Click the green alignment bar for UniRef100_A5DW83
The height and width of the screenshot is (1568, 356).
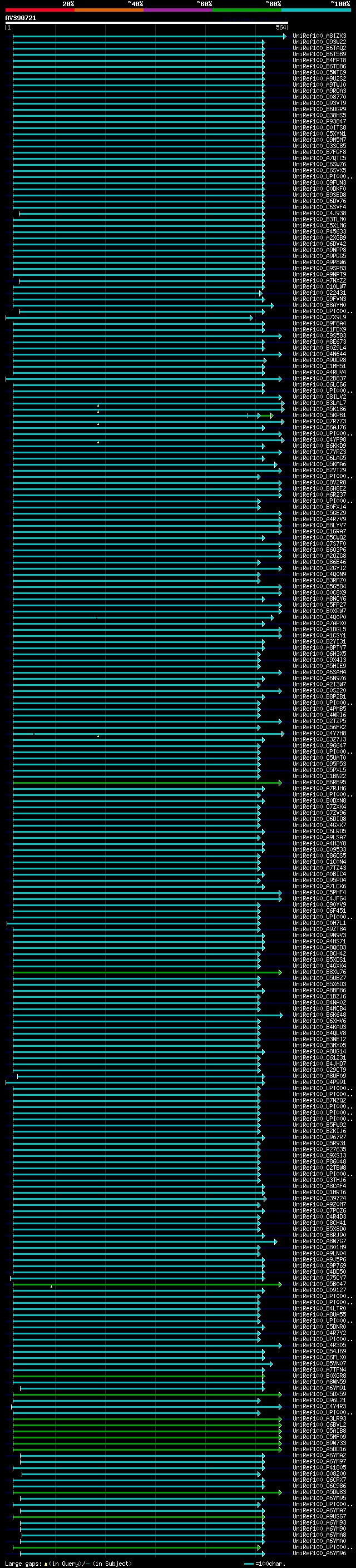[147, 1492]
